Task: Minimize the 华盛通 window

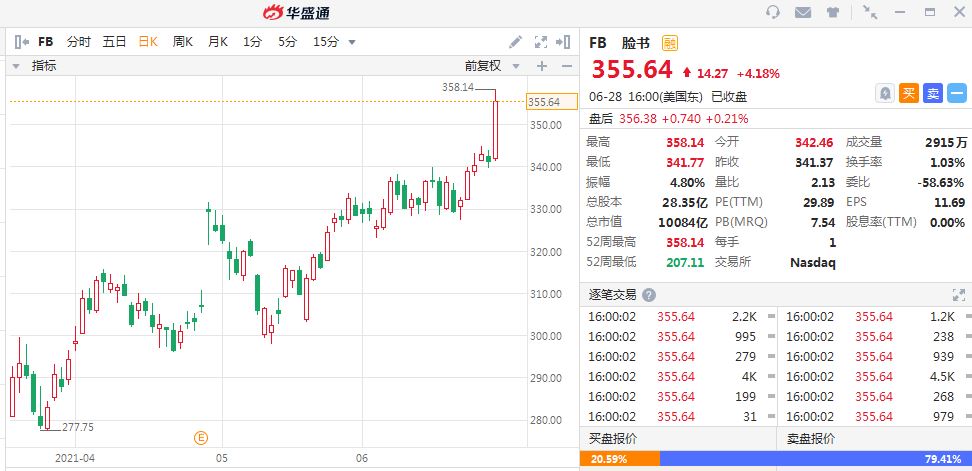Action: click(900, 12)
